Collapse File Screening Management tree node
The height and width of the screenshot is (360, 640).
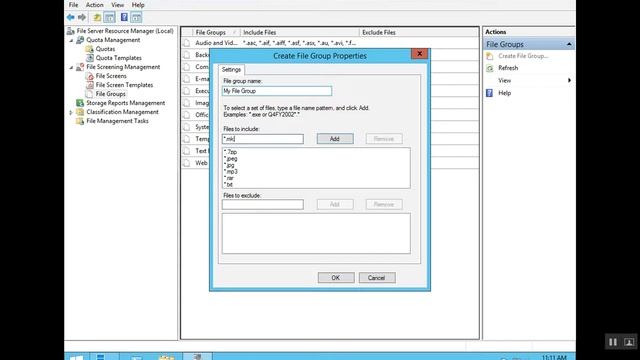tap(71, 67)
